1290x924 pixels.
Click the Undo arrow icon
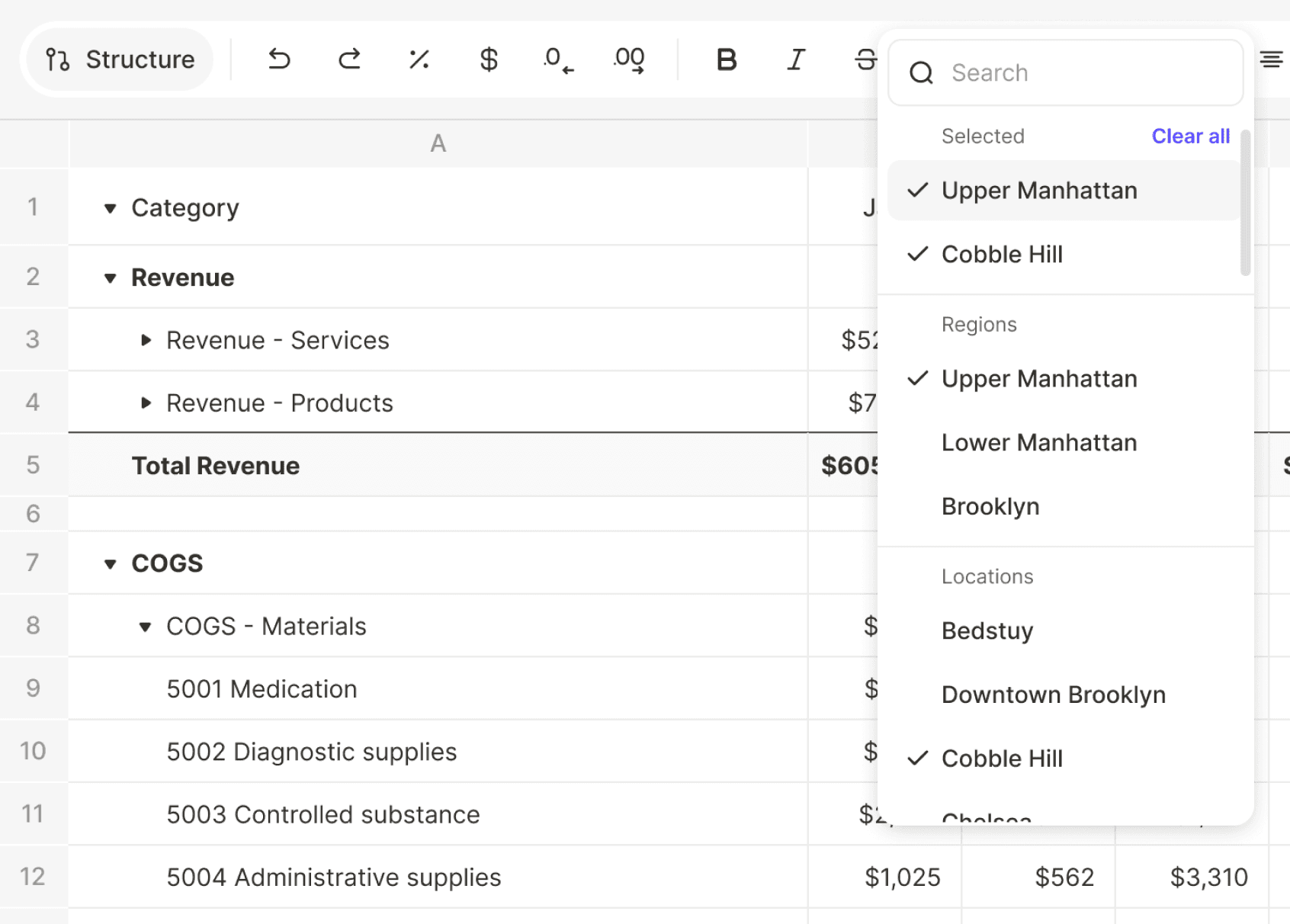click(280, 59)
